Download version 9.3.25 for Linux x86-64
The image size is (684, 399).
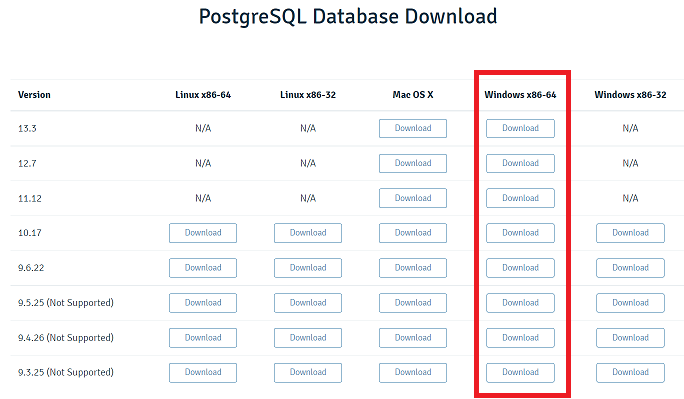pos(203,373)
